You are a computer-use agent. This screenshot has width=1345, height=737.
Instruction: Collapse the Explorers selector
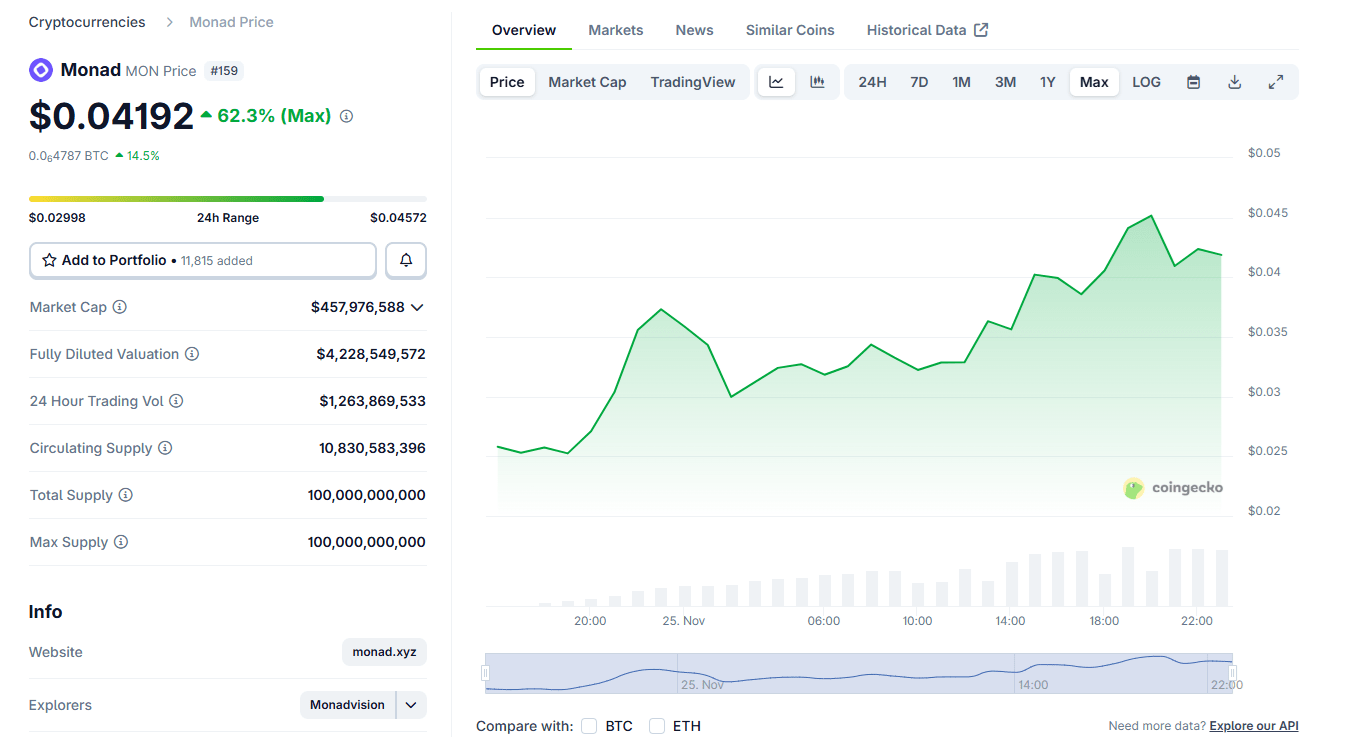point(411,704)
